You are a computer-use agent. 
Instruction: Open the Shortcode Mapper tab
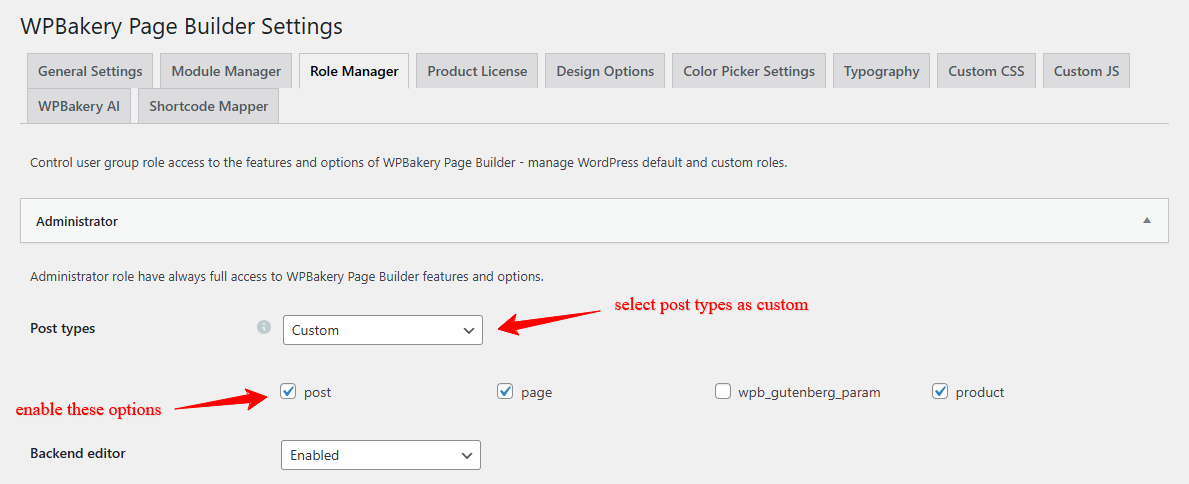point(208,106)
